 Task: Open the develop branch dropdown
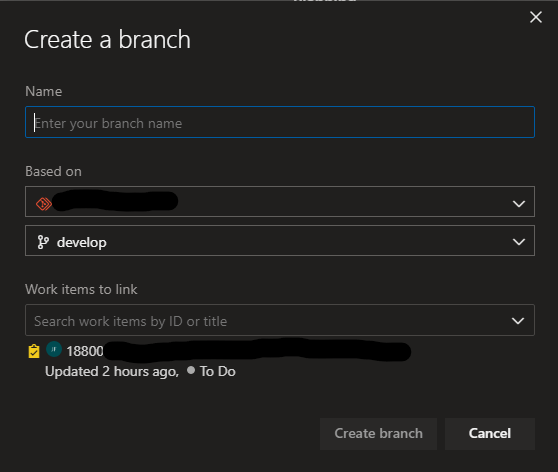tap(280, 241)
